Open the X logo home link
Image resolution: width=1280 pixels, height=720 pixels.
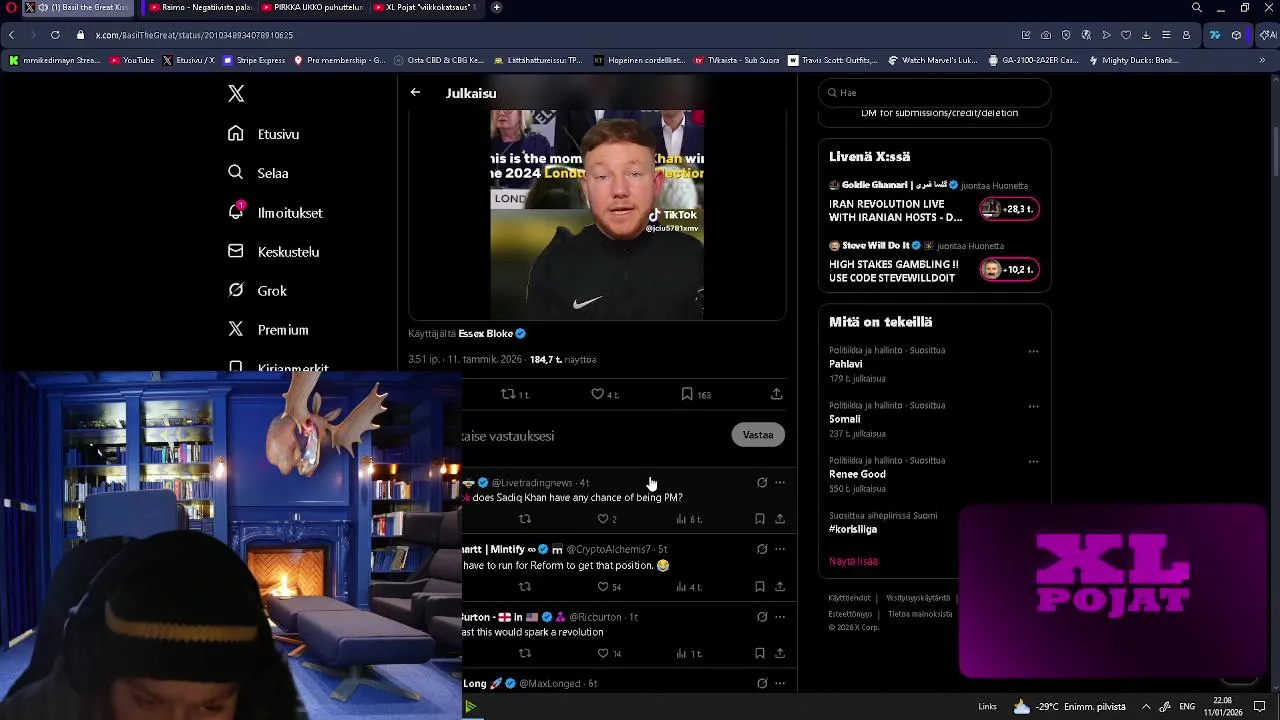click(x=236, y=93)
